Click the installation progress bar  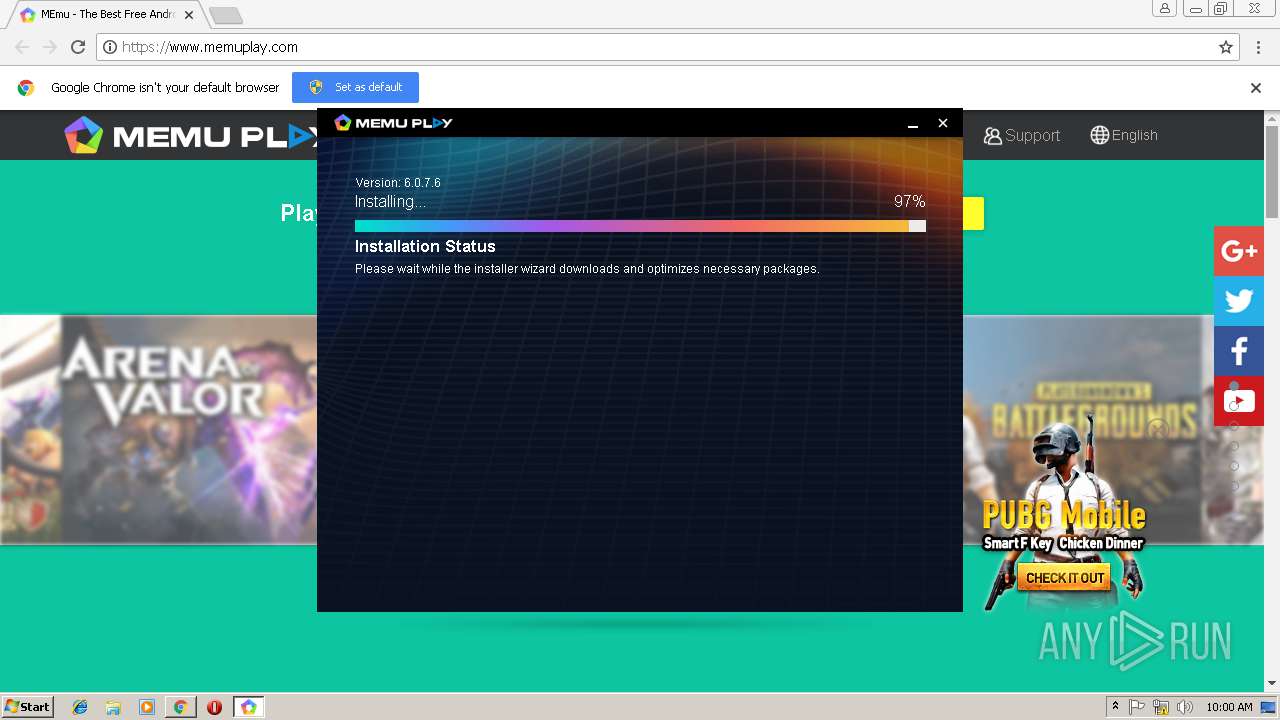point(640,226)
